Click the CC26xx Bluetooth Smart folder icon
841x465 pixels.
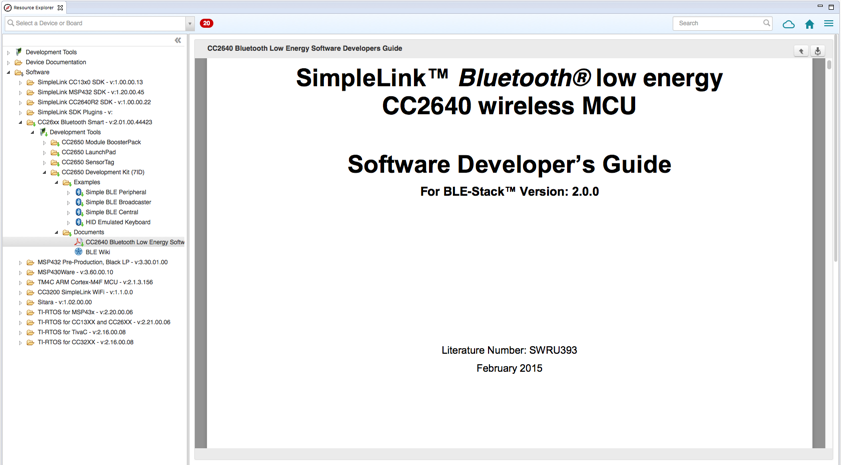pyautogui.click(x=31, y=122)
